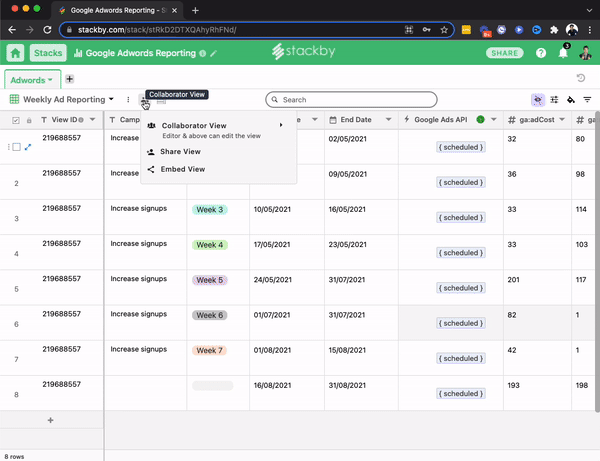Click the scheduled button for End Date 02/05/2021
Screen dimensions: 600x461
coord(461,147)
